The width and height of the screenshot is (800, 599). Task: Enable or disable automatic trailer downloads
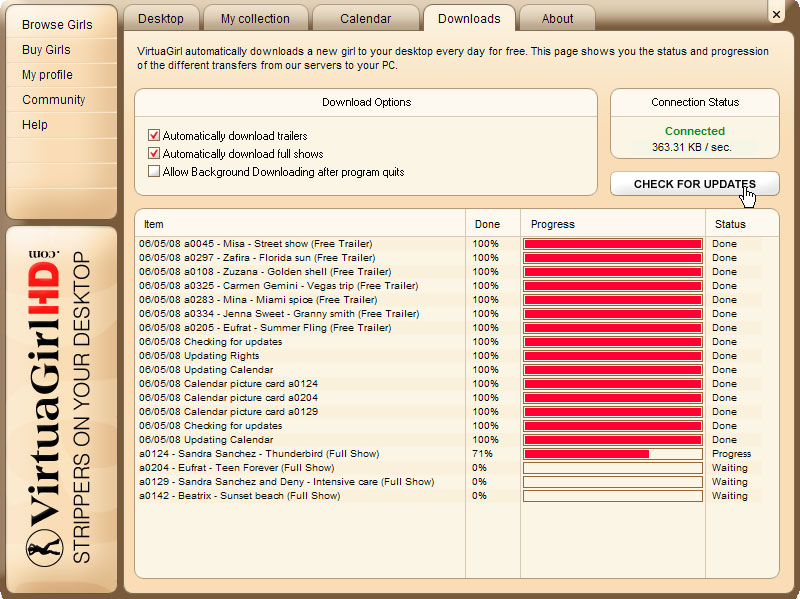click(x=154, y=135)
